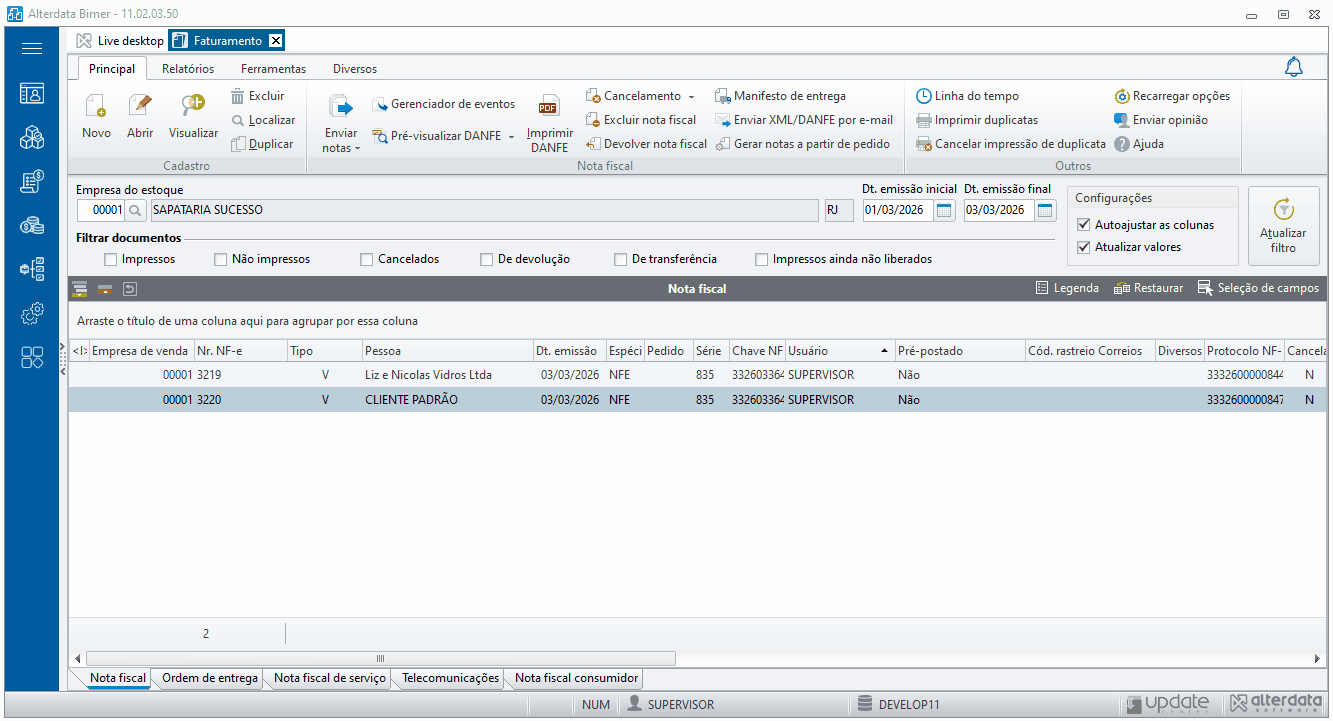
Task: Click the Manifesto de entrega icon
Action: click(723, 96)
